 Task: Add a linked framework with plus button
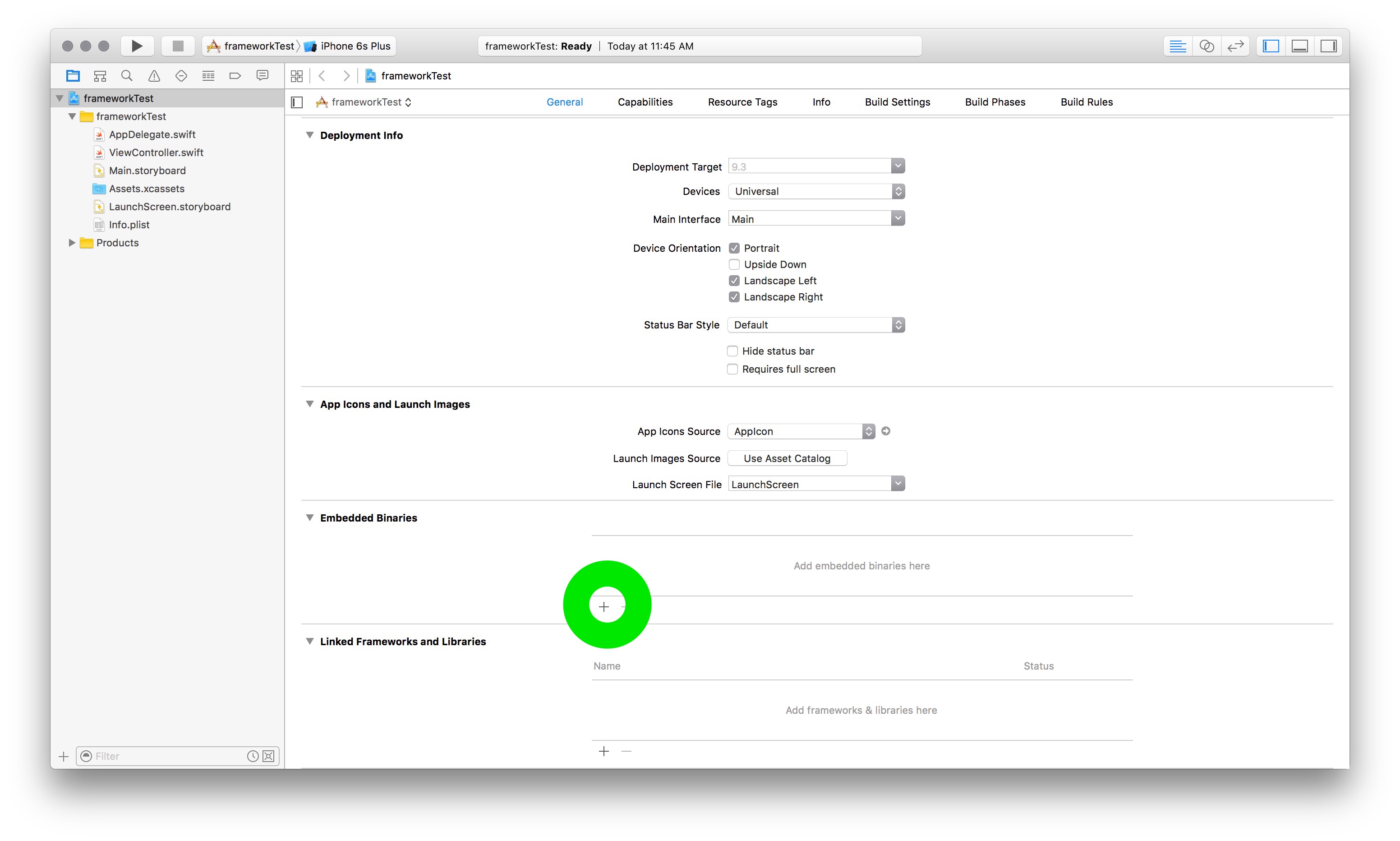604,752
